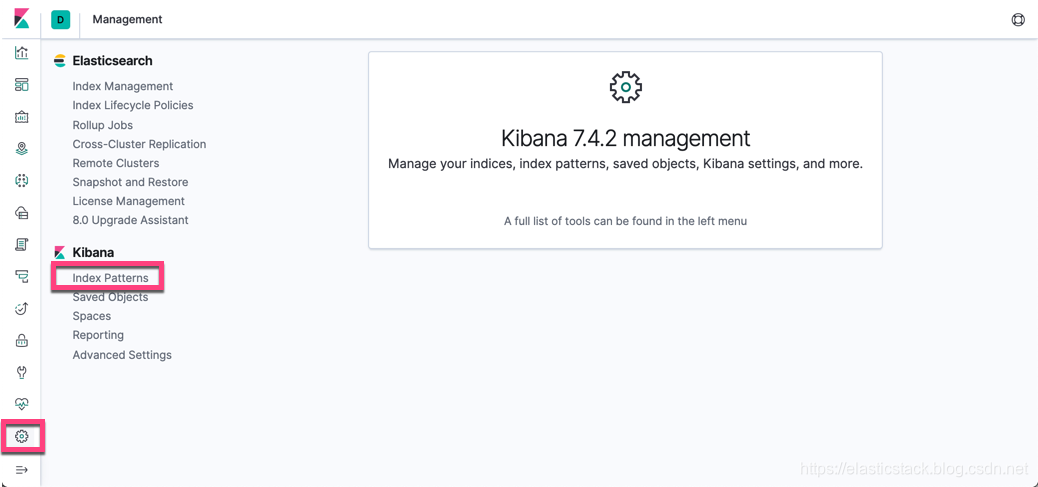Image resolution: width=1038 pixels, height=487 pixels.
Task: Open the Canvas app icon
Action: tap(22, 117)
